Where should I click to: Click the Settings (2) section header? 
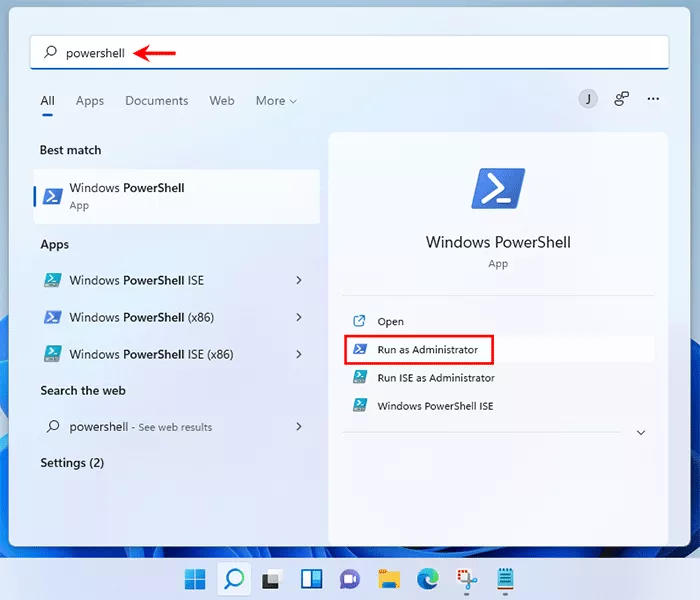tap(72, 463)
